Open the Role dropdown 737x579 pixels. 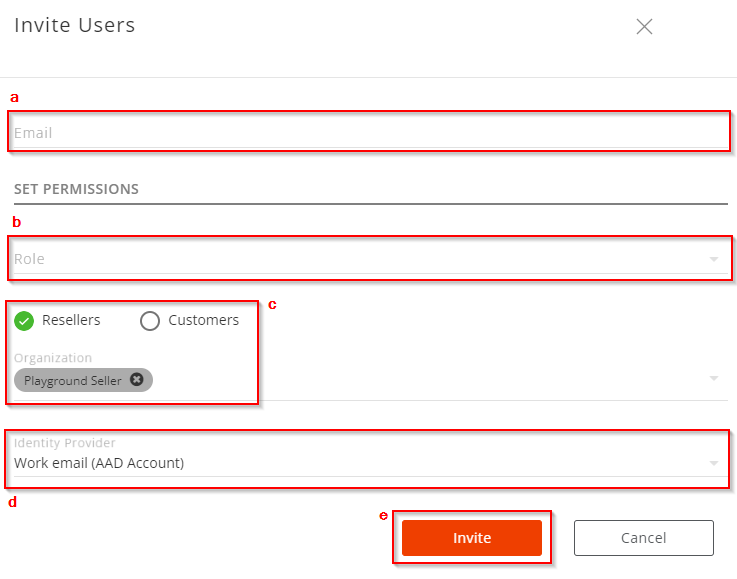point(370,258)
